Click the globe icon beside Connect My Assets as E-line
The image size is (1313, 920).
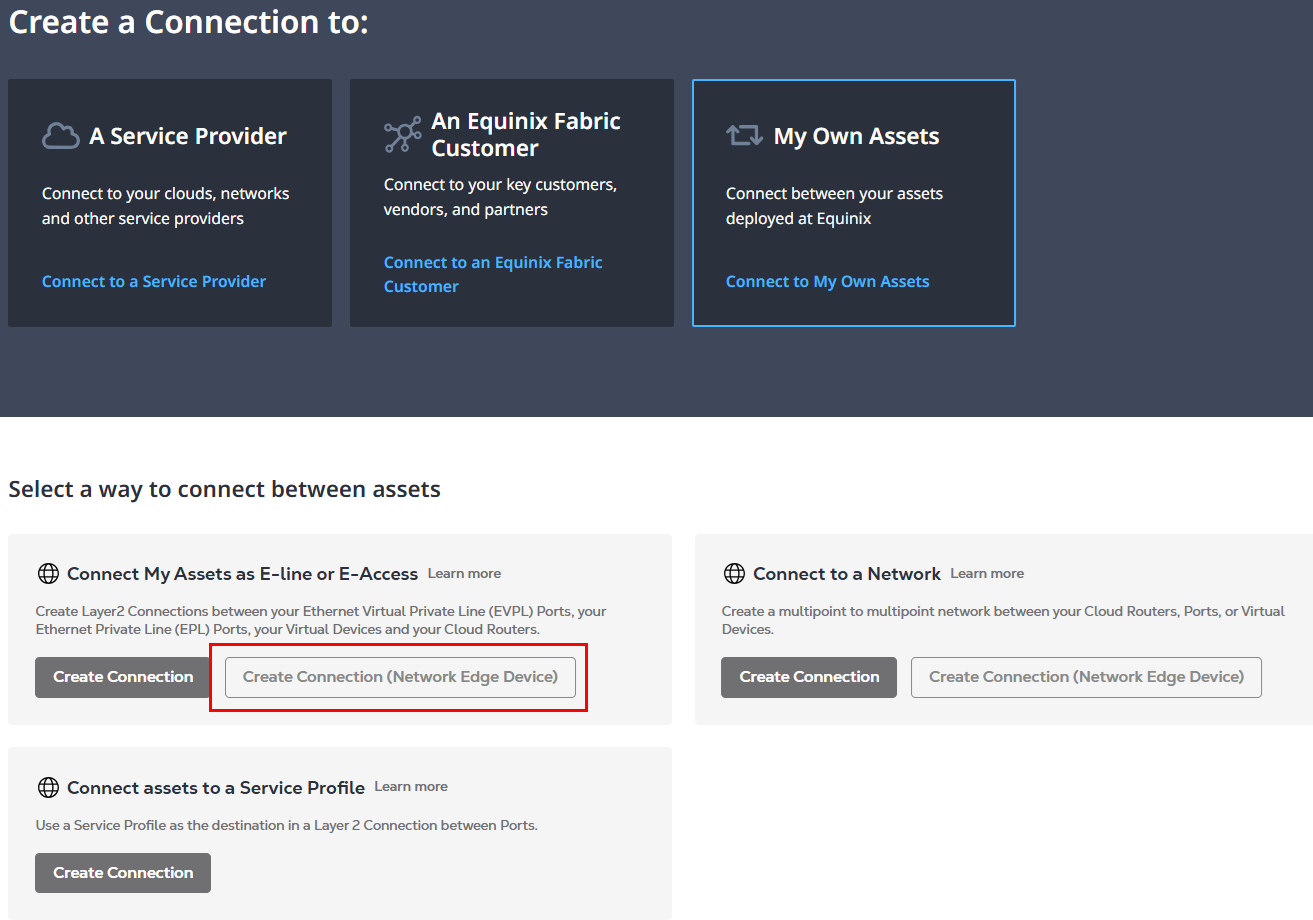coord(48,574)
